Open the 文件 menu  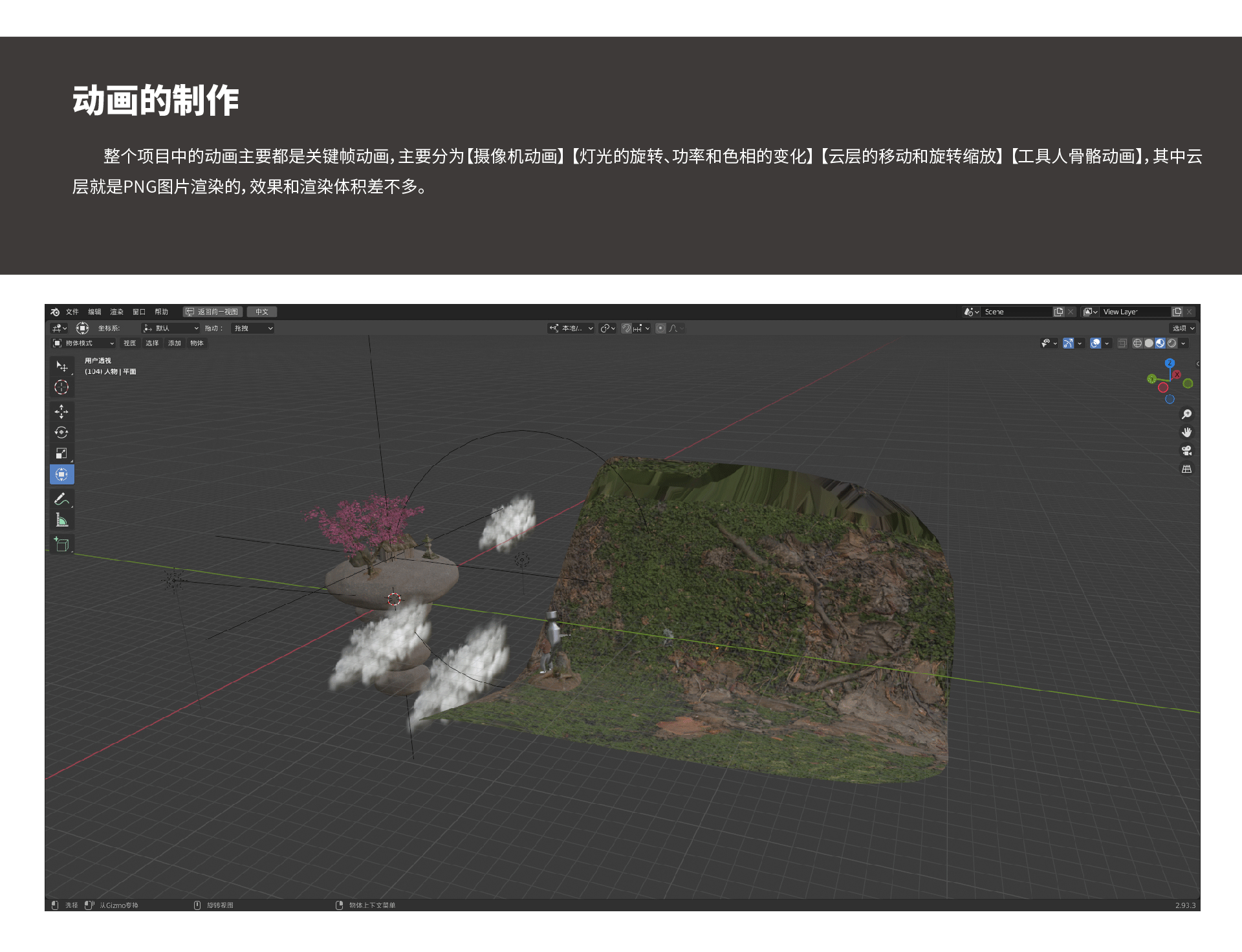[72, 312]
